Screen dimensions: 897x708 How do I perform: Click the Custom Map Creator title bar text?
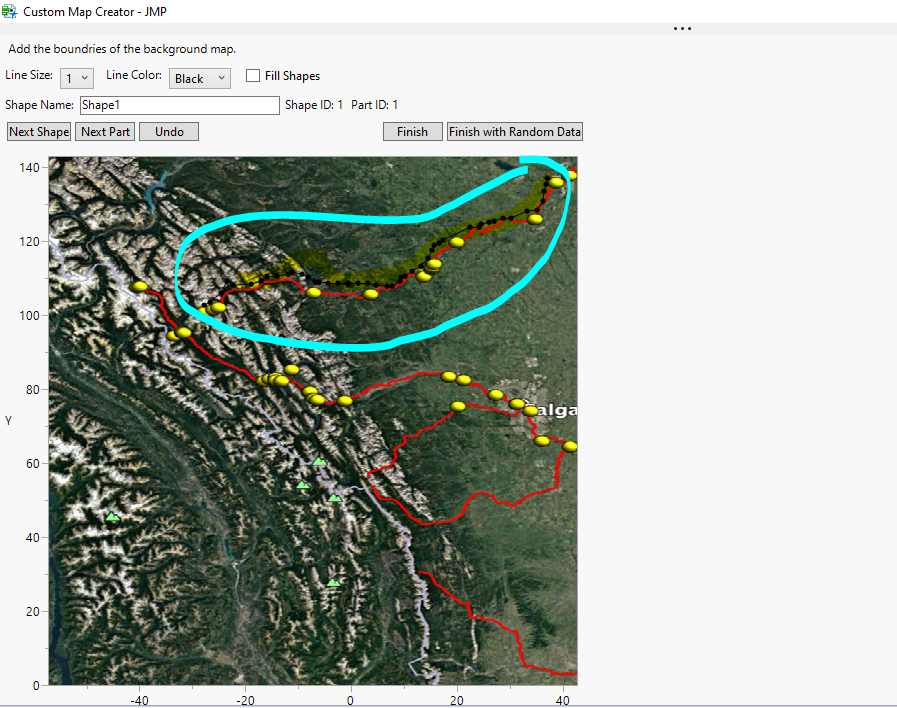(95, 12)
